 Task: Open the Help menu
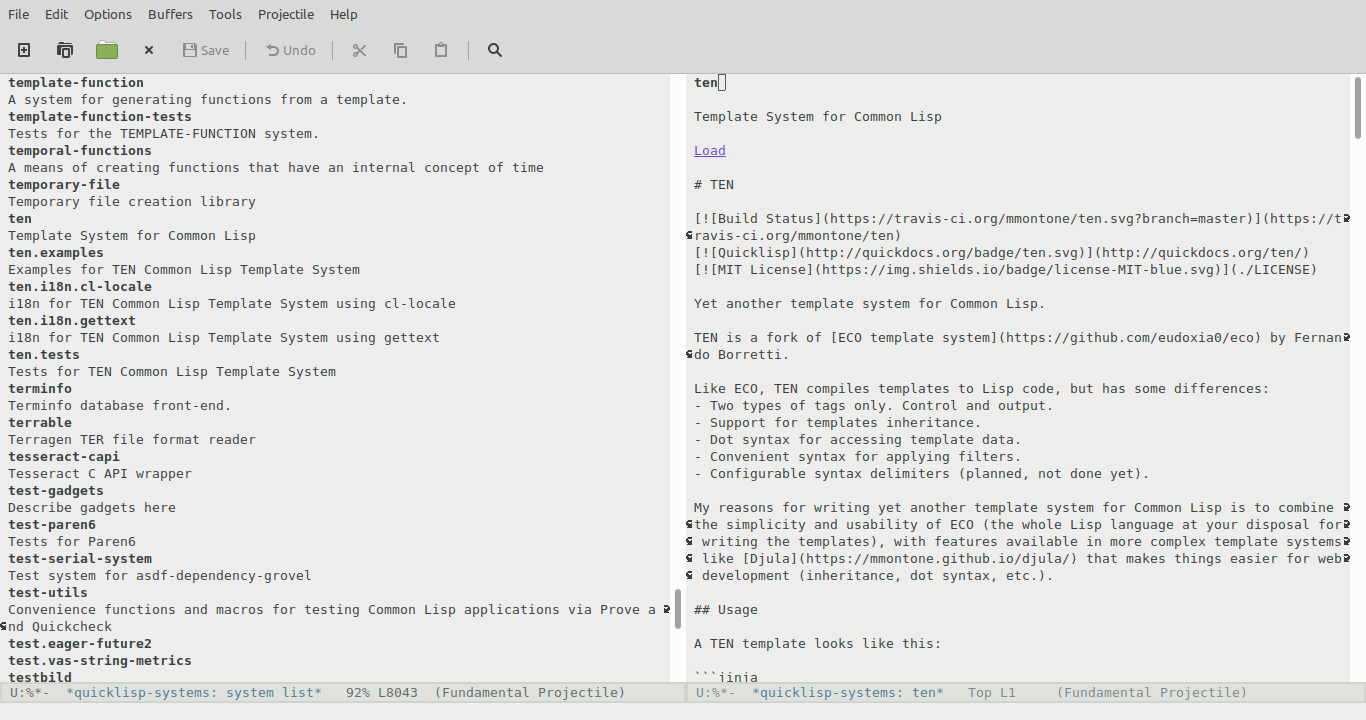[x=344, y=14]
